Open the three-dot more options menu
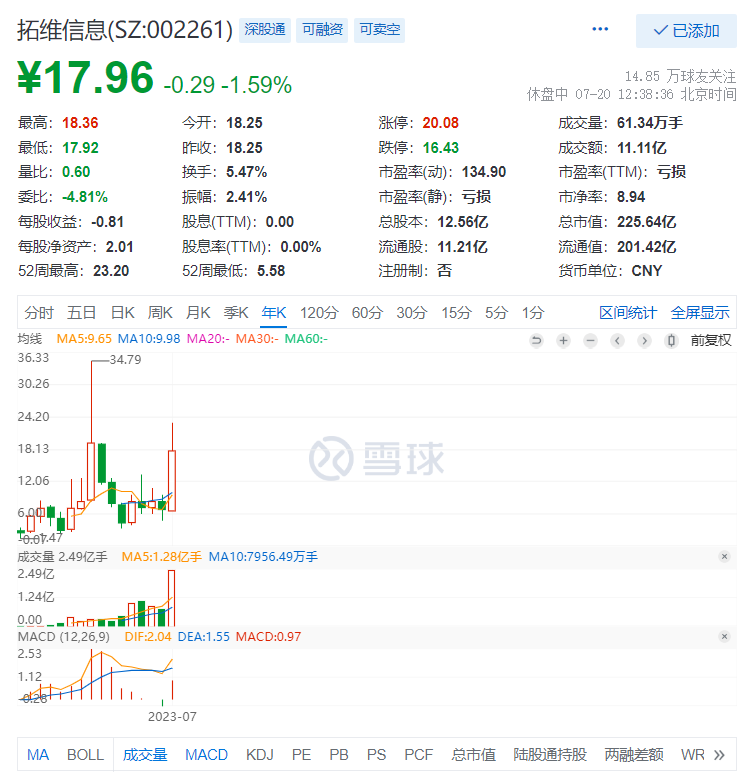 click(600, 29)
